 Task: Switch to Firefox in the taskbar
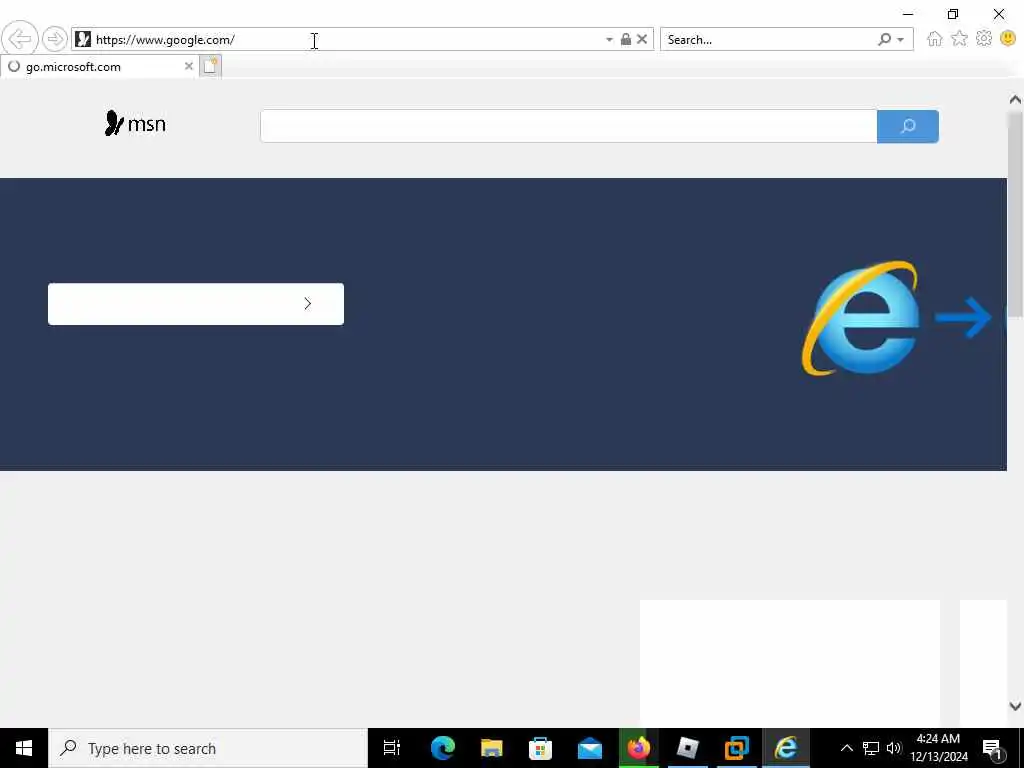pos(639,748)
